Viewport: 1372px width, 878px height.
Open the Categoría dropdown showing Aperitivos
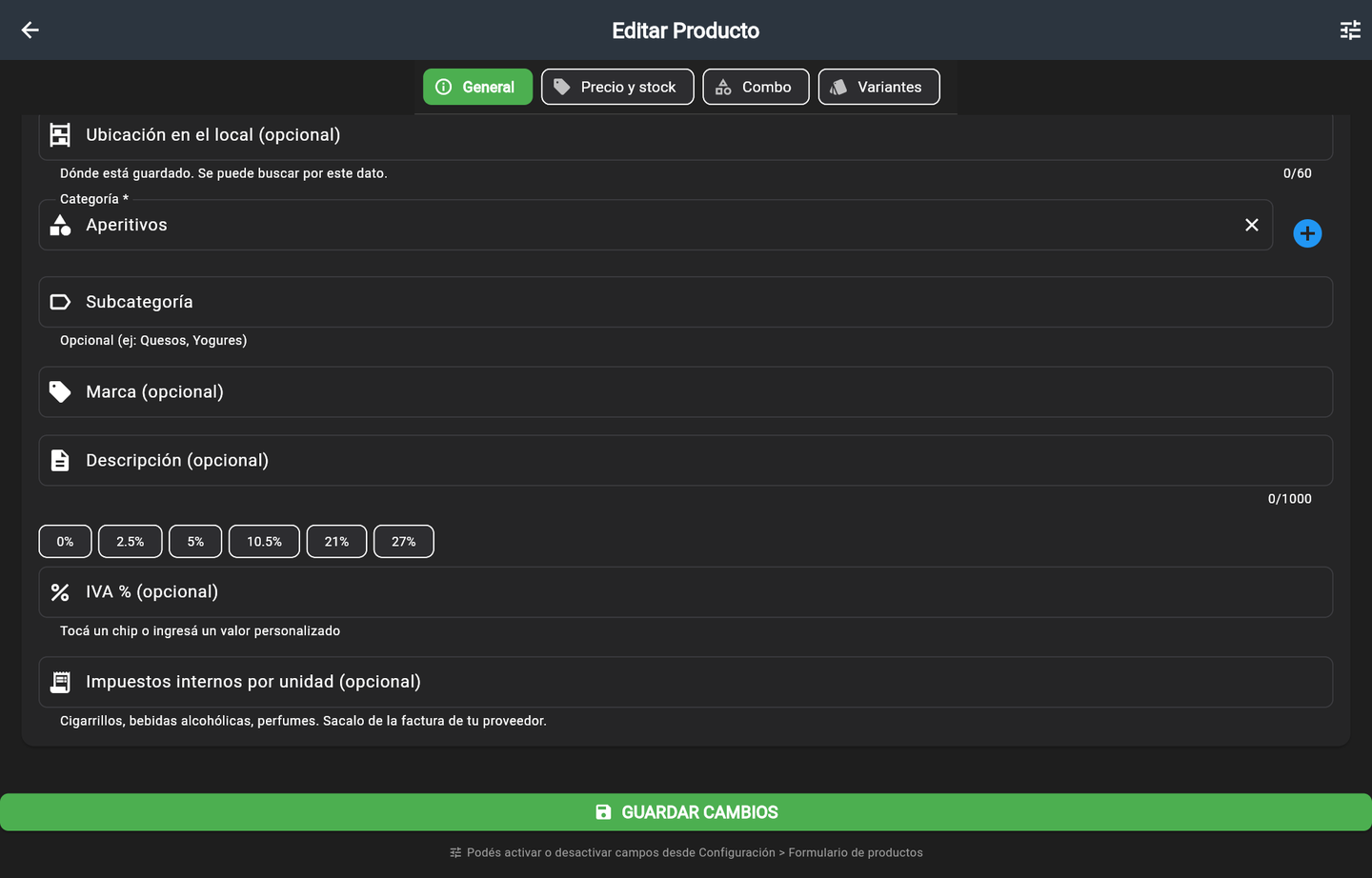[656, 225]
